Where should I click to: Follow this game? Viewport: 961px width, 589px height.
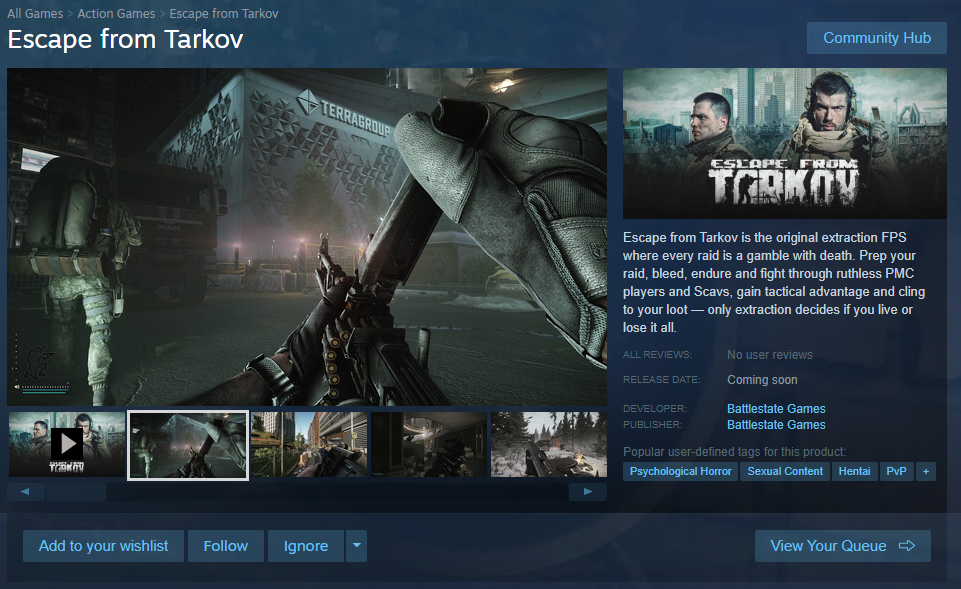pos(225,546)
